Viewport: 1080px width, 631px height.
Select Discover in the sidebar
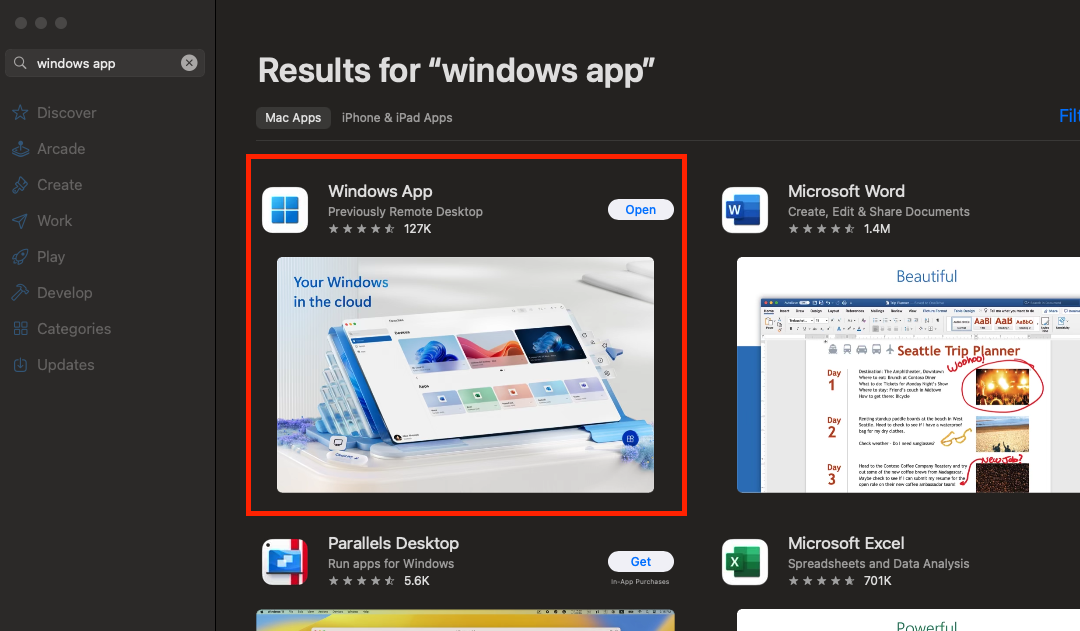66,112
